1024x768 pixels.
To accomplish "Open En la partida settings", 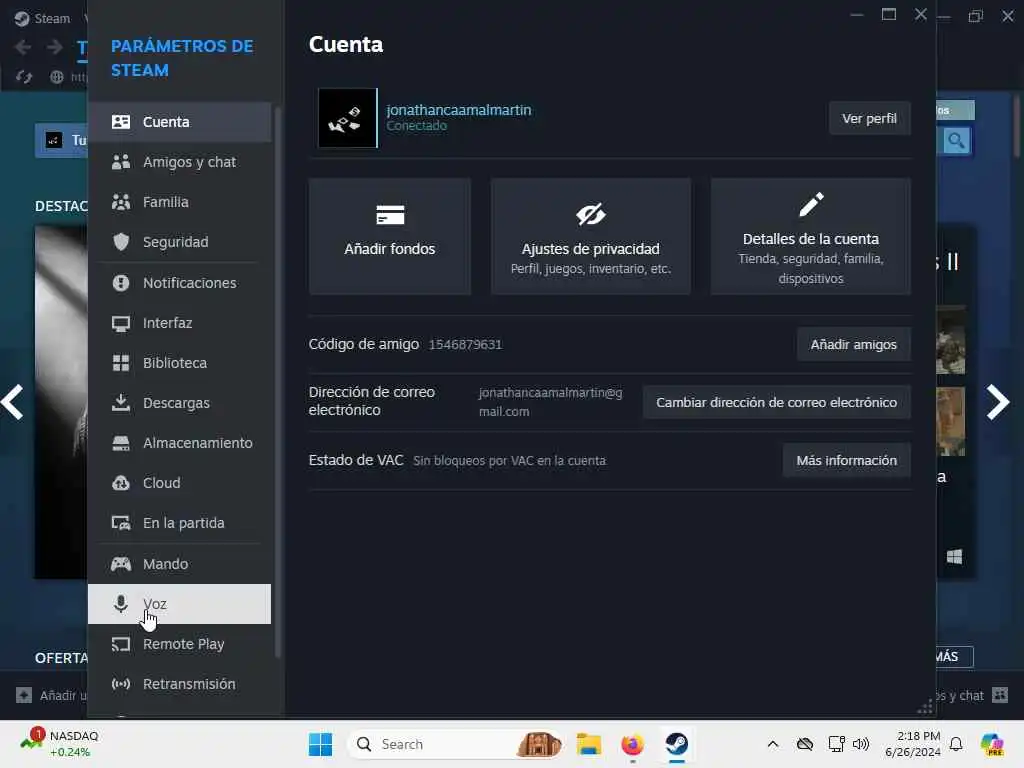I will [x=180, y=523].
